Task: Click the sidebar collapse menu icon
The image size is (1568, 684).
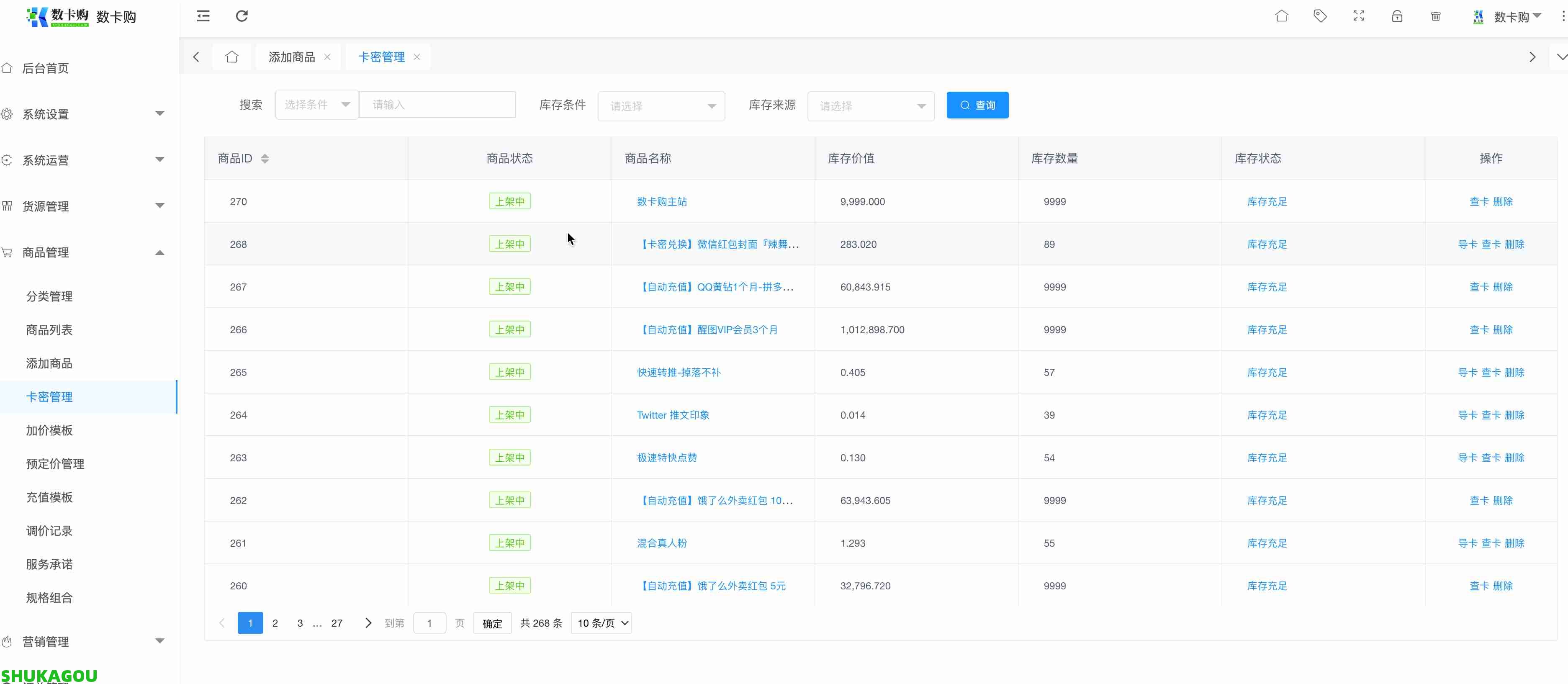Action: (x=203, y=16)
